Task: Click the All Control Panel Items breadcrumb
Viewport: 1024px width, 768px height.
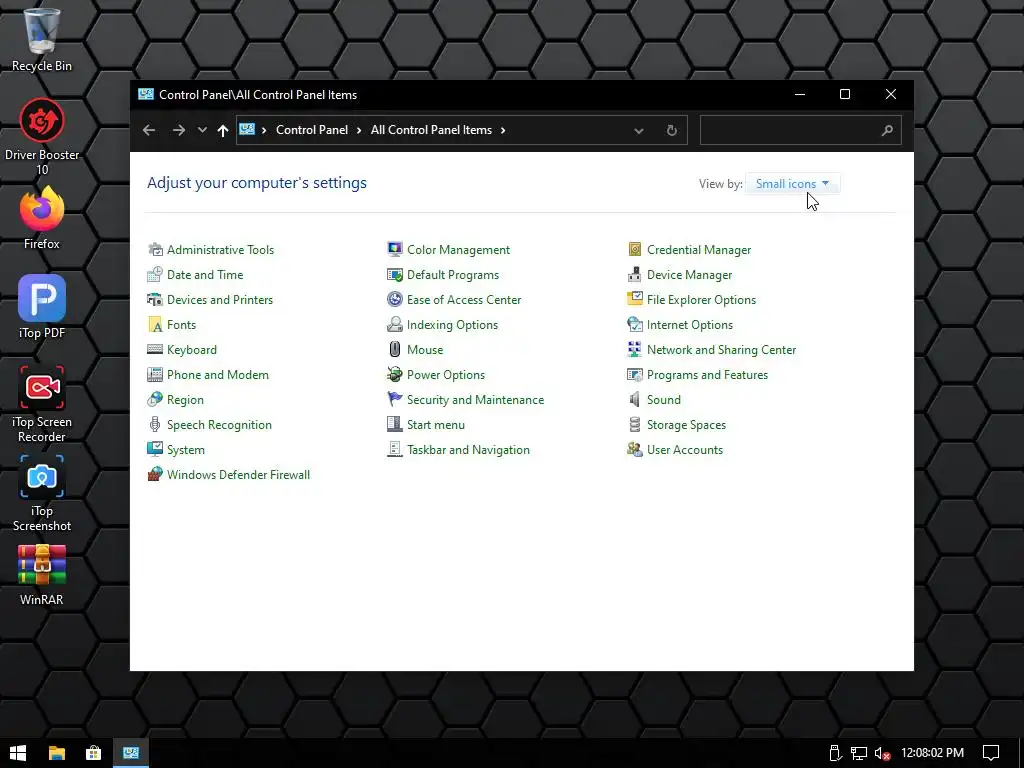Action: (x=432, y=130)
